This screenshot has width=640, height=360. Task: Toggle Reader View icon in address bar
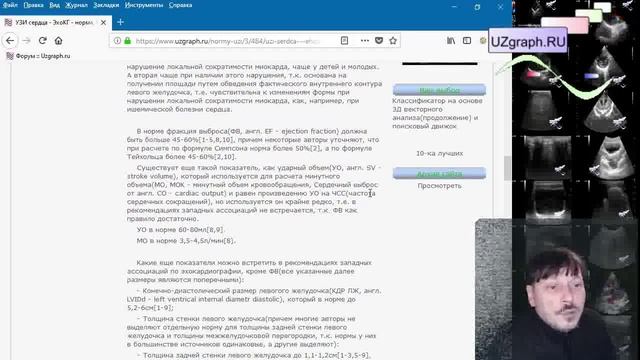[x=344, y=40]
